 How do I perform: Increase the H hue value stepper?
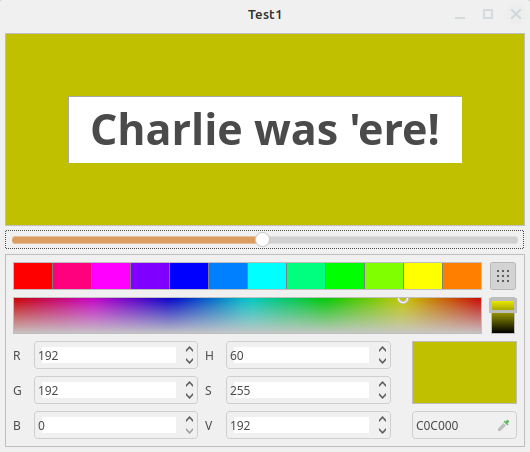point(382,350)
